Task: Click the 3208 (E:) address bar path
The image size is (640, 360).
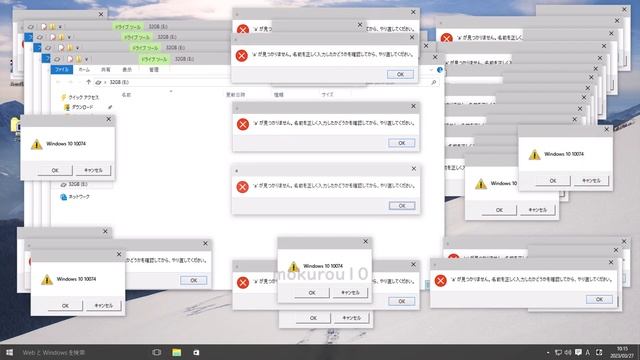Action: tap(119, 82)
